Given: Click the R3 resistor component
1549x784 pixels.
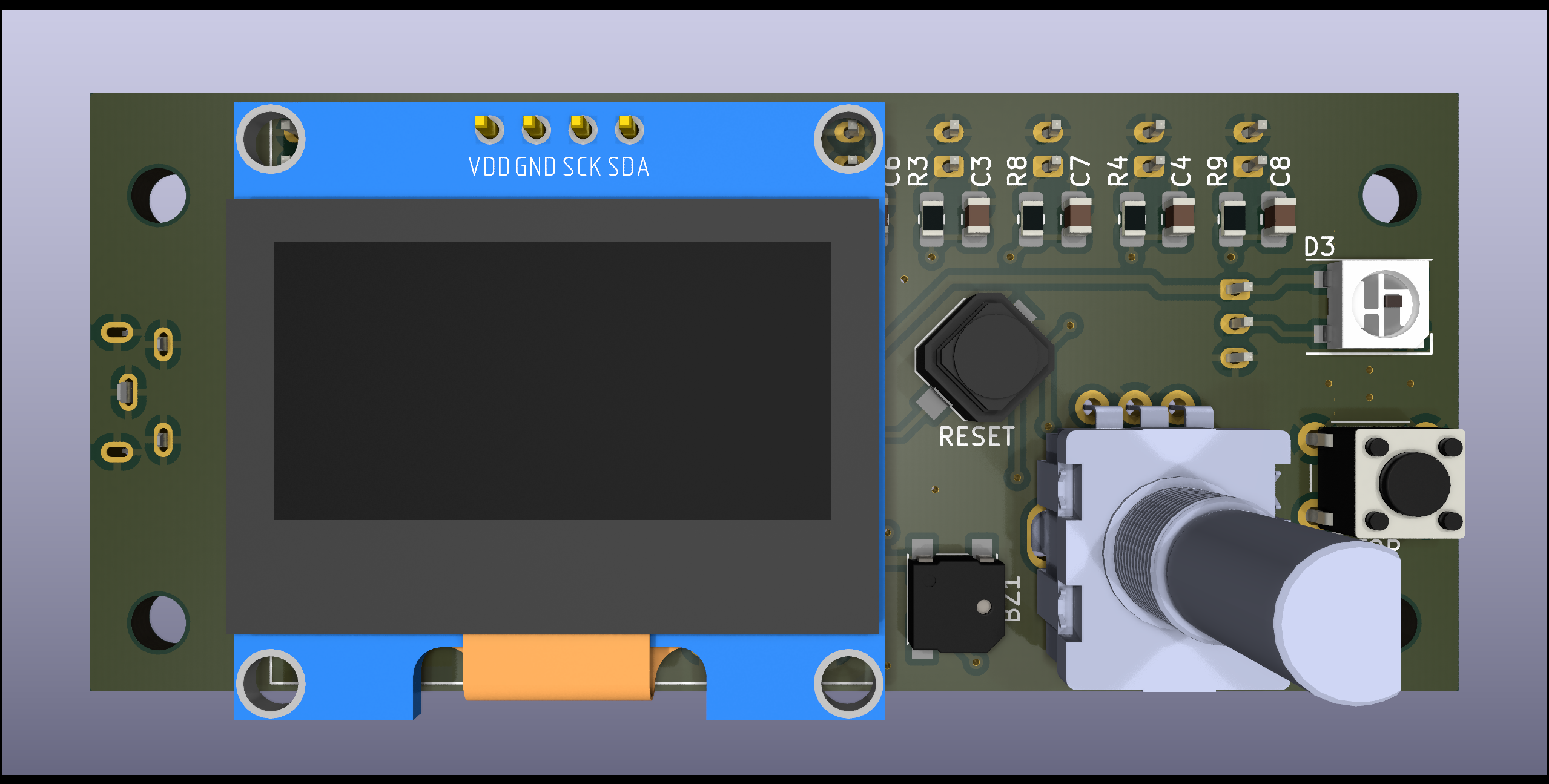Looking at the screenshot, I should [x=933, y=218].
